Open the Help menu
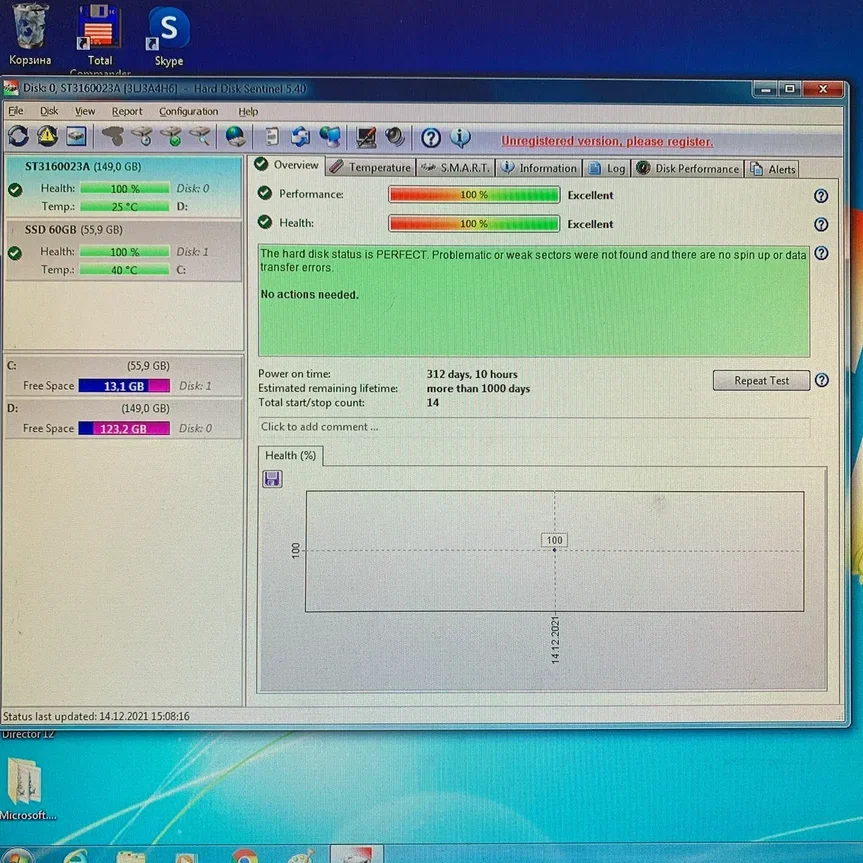This screenshot has height=863, width=863. click(x=248, y=112)
